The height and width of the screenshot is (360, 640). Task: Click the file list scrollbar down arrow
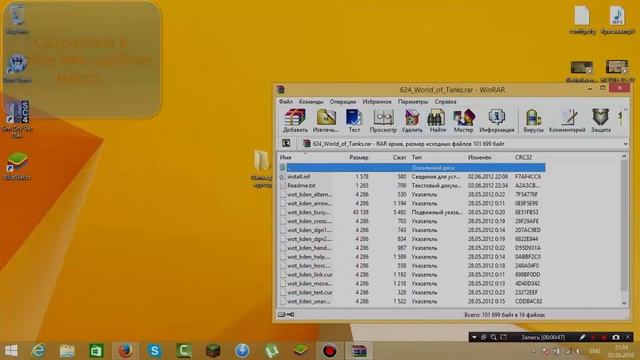click(x=624, y=303)
